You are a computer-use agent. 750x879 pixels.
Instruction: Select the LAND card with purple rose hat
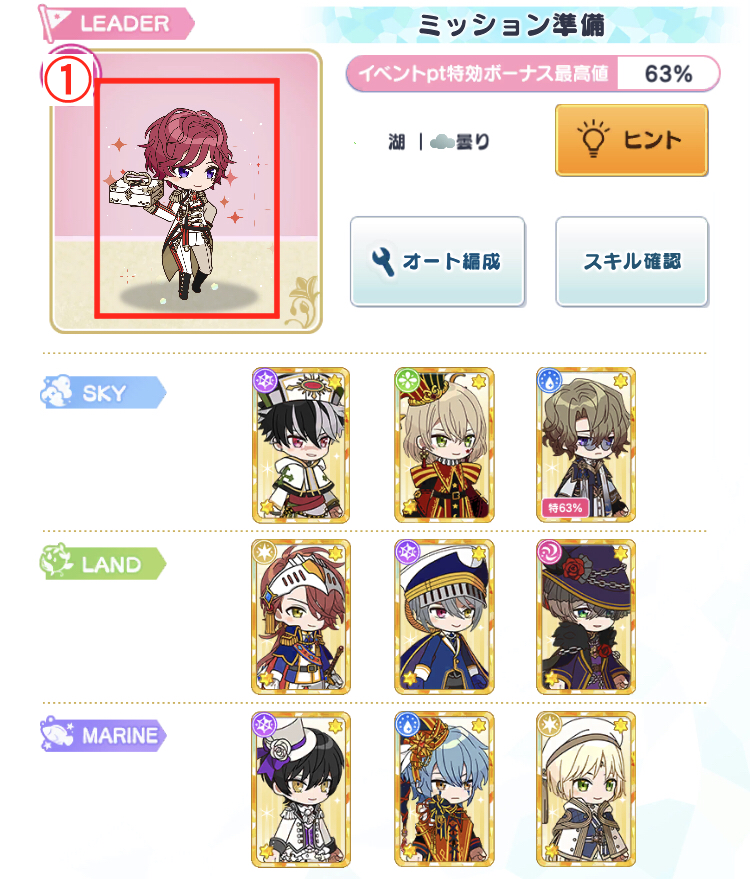pos(586,617)
